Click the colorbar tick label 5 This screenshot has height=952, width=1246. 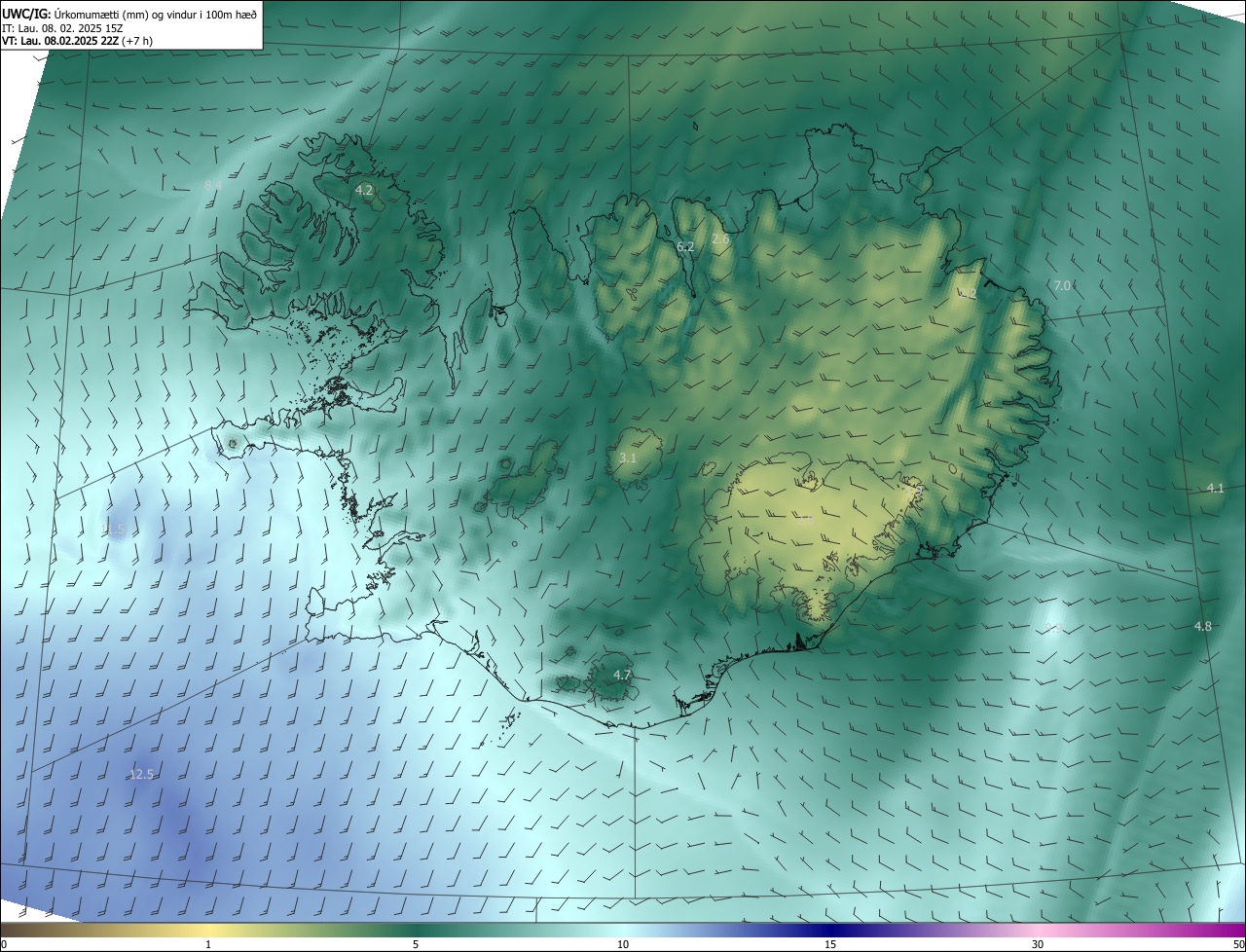(416, 944)
